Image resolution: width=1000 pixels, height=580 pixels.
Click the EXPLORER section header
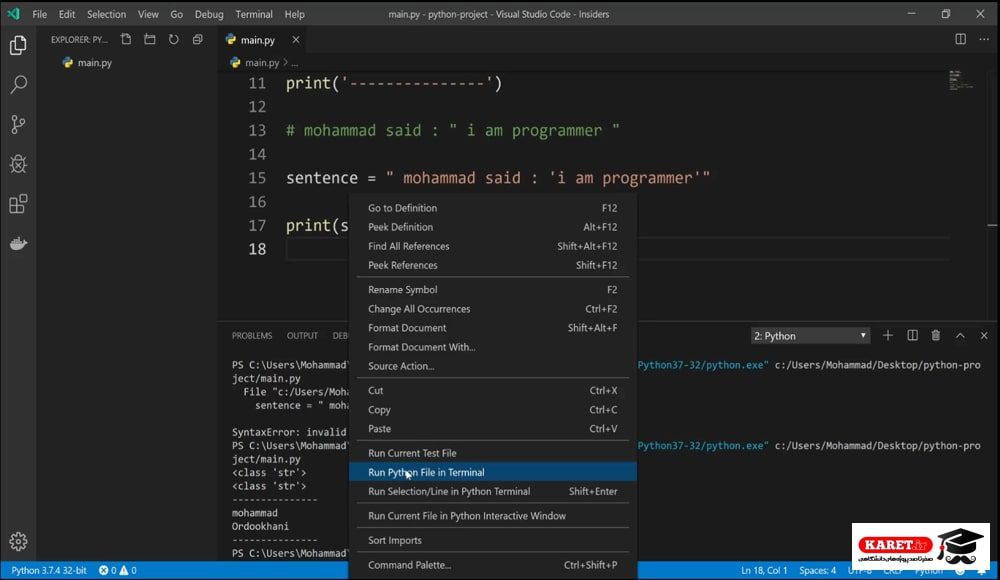[x=79, y=40]
